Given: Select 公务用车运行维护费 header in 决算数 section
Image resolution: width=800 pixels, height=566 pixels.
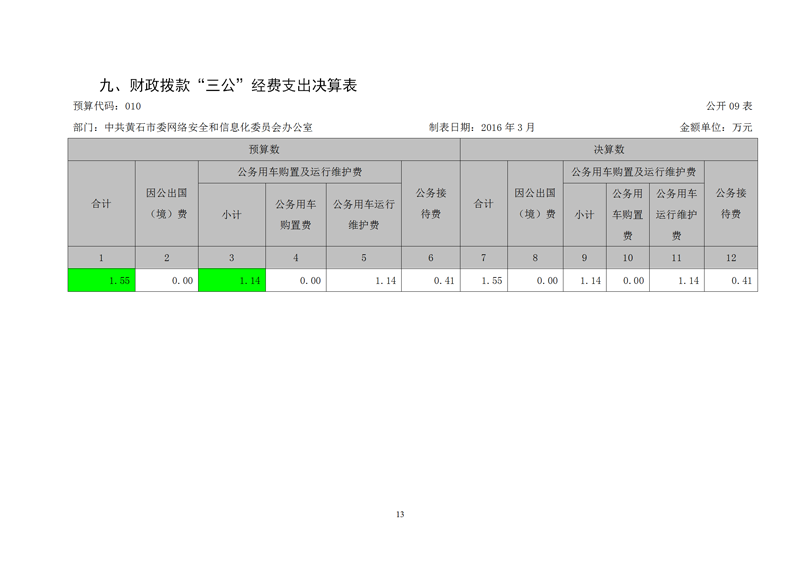Looking at the screenshot, I should pyautogui.click(x=677, y=215).
